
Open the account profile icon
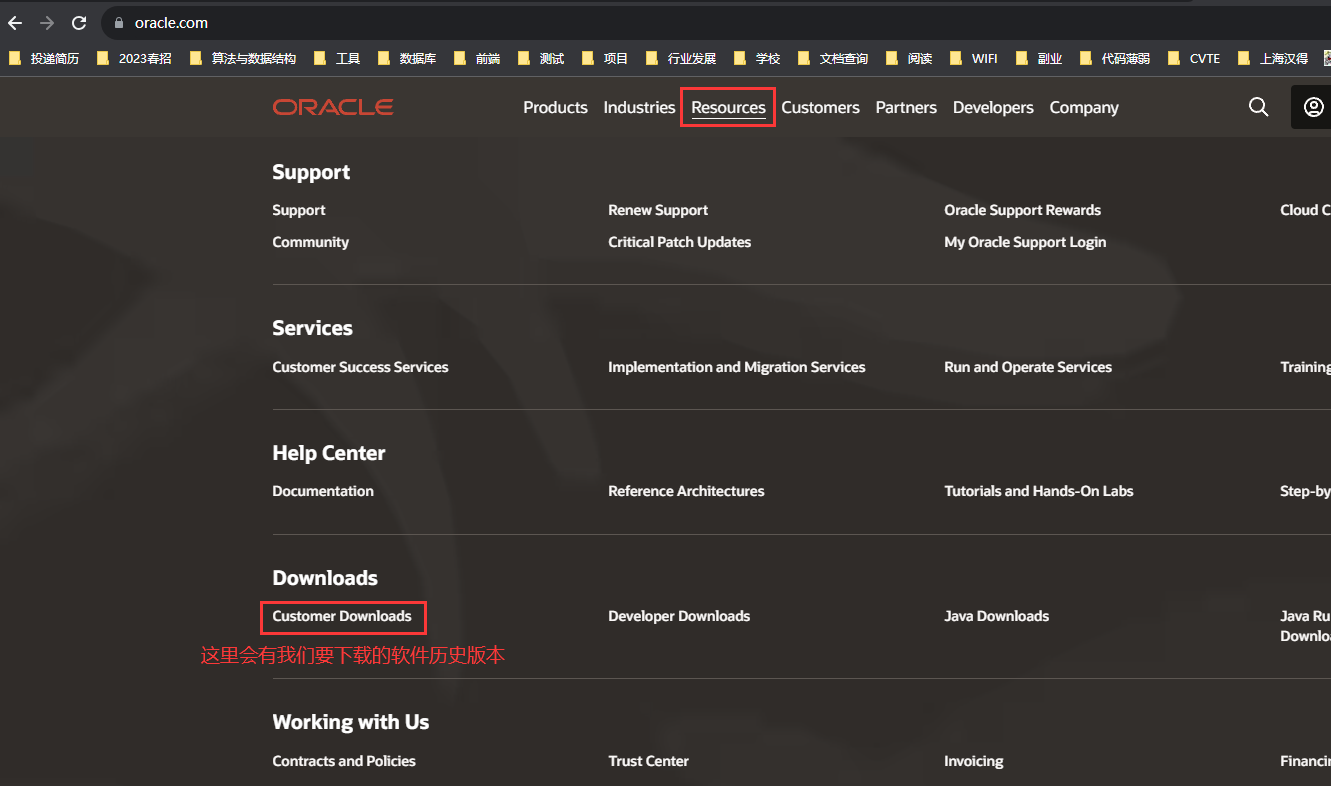(x=1314, y=107)
